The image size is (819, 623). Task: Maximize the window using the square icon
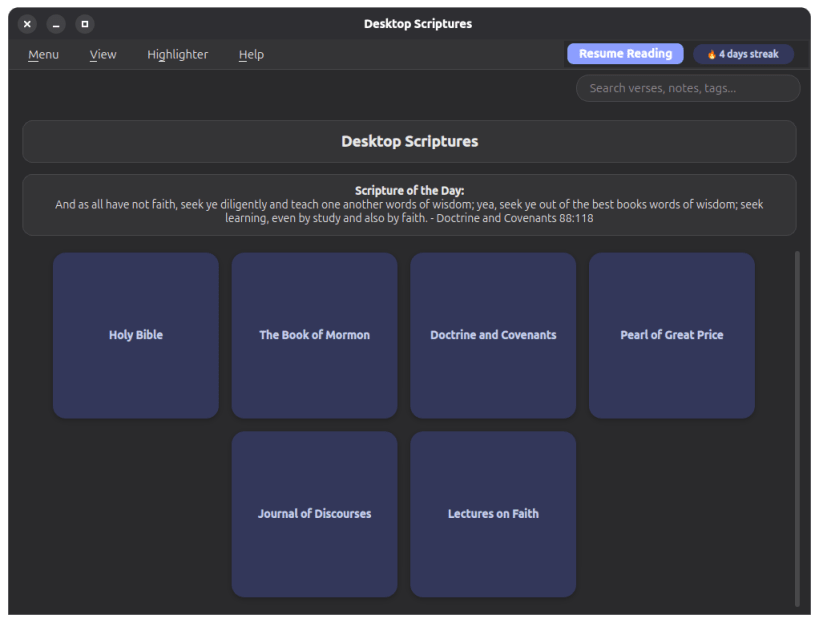(x=85, y=24)
